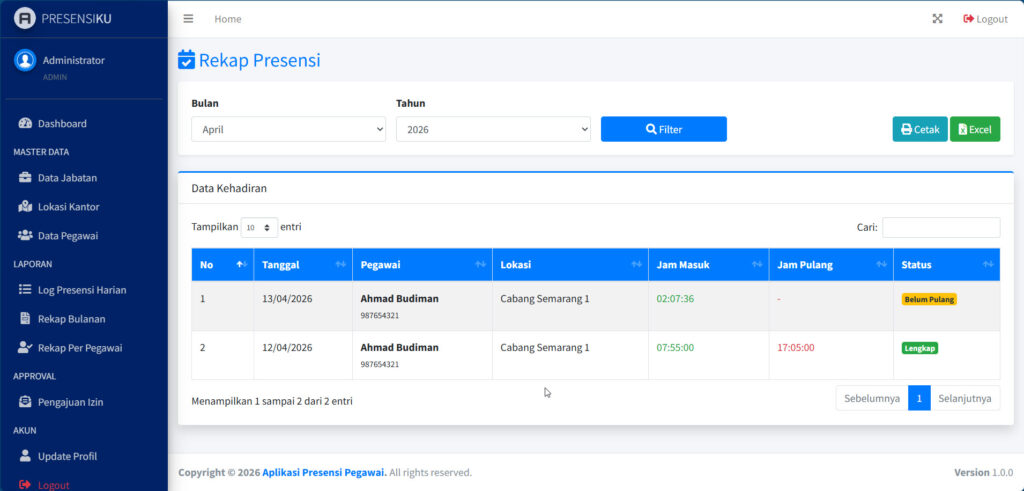Expand the Tampilkan entries count selector
This screenshot has width=1024, height=491.
click(x=259, y=228)
